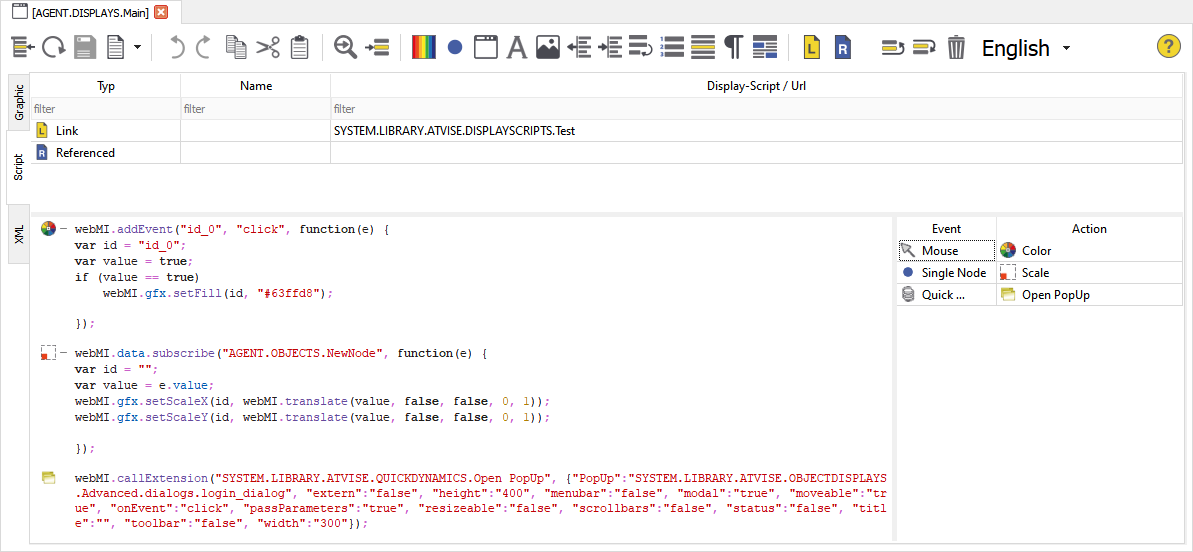The height and width of the screenshot is (552, 1193).
Task: Click the scissors cut icon
Action: point(268,48)
